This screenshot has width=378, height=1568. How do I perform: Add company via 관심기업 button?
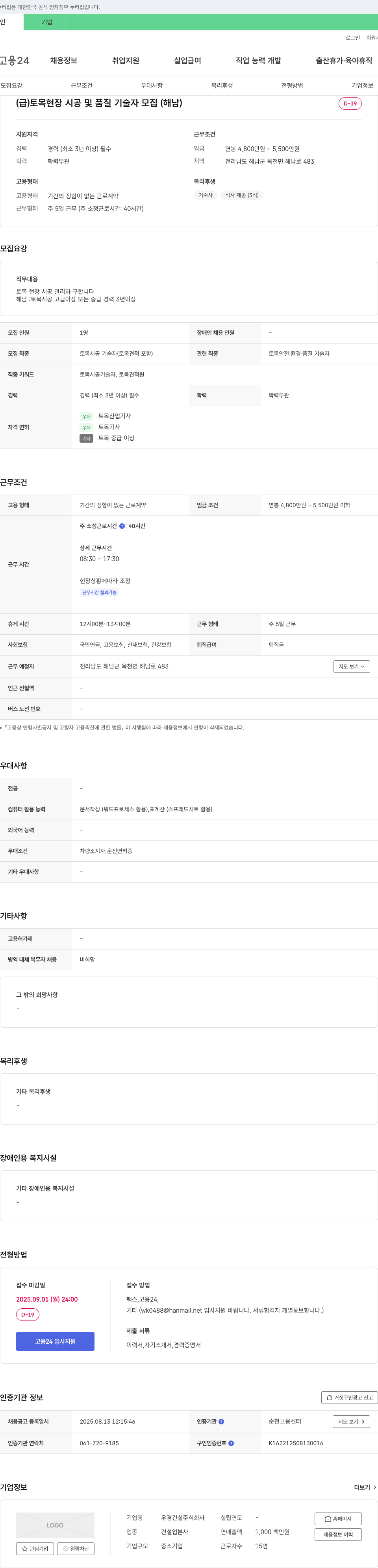[35, 1549]
